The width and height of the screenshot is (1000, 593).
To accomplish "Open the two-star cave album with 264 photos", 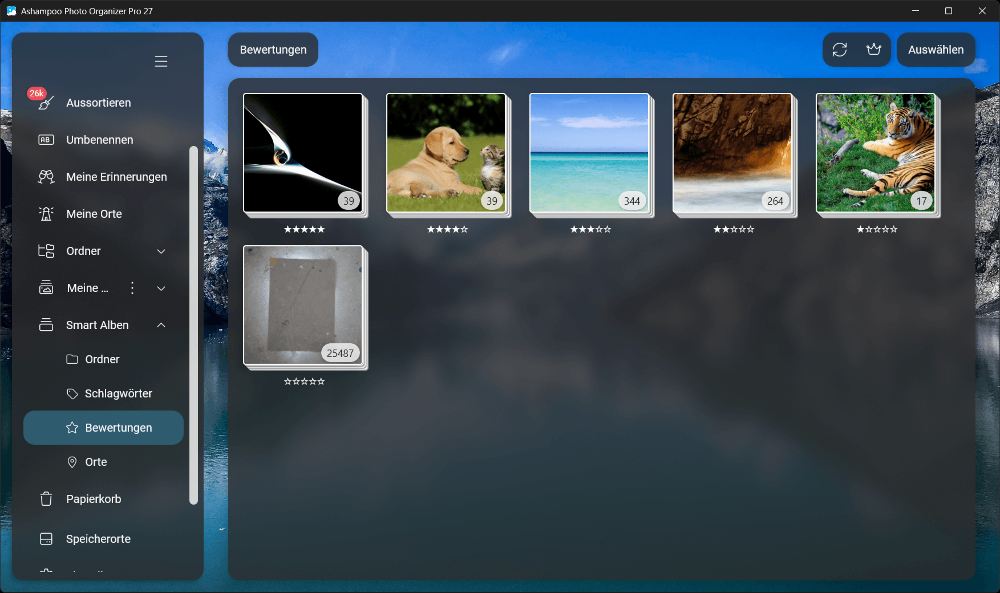I will pyautogui.click(x=734, y=154).
